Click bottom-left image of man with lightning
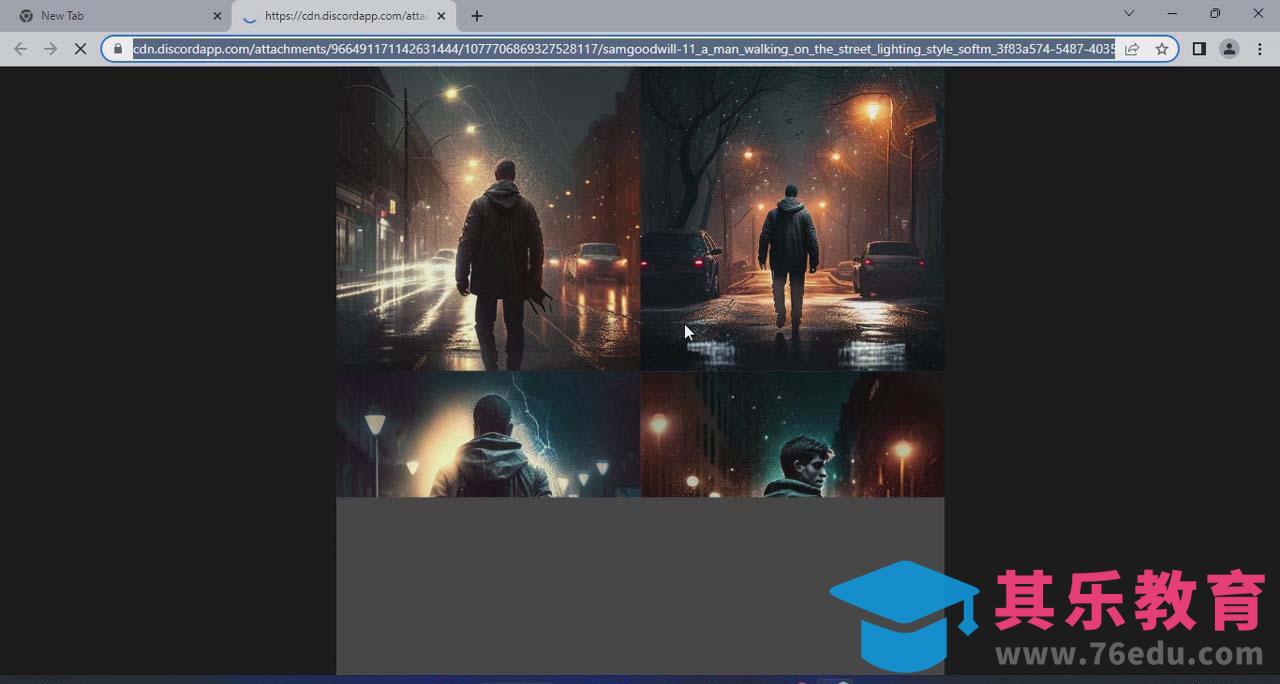This screenshot has height=684, width=1280. (488, 435)
